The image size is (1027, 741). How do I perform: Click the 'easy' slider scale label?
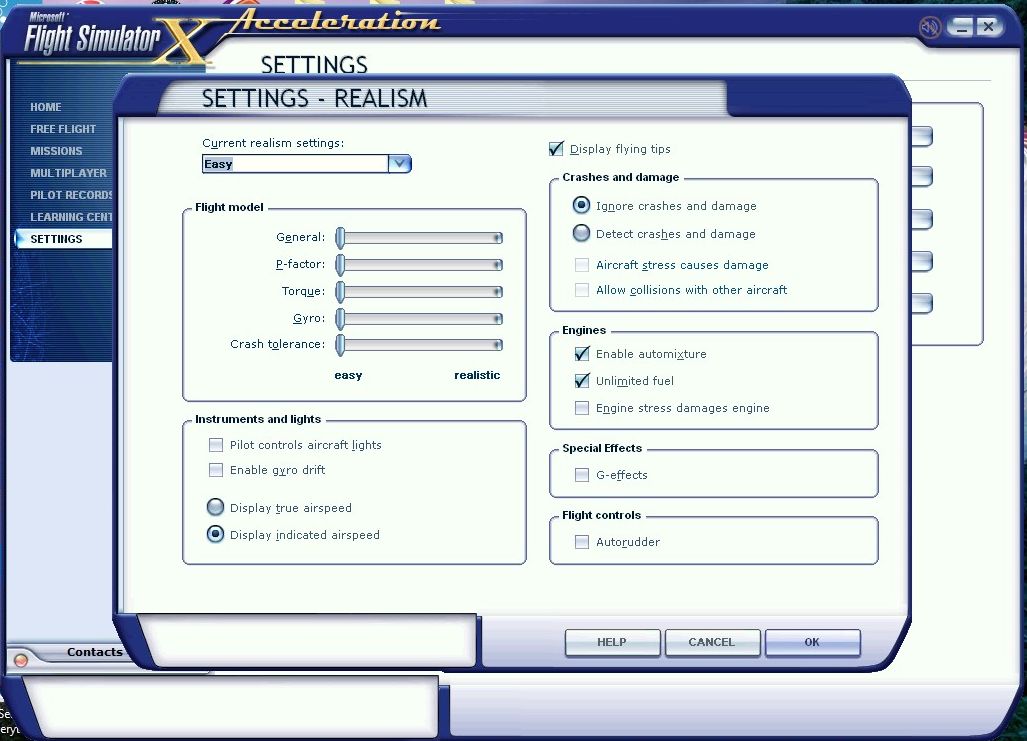pos(348,375)
